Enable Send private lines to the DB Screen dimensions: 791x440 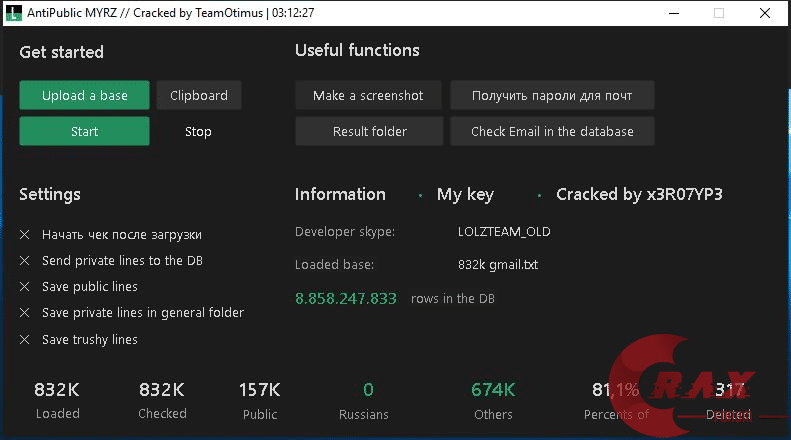(25, 261)
